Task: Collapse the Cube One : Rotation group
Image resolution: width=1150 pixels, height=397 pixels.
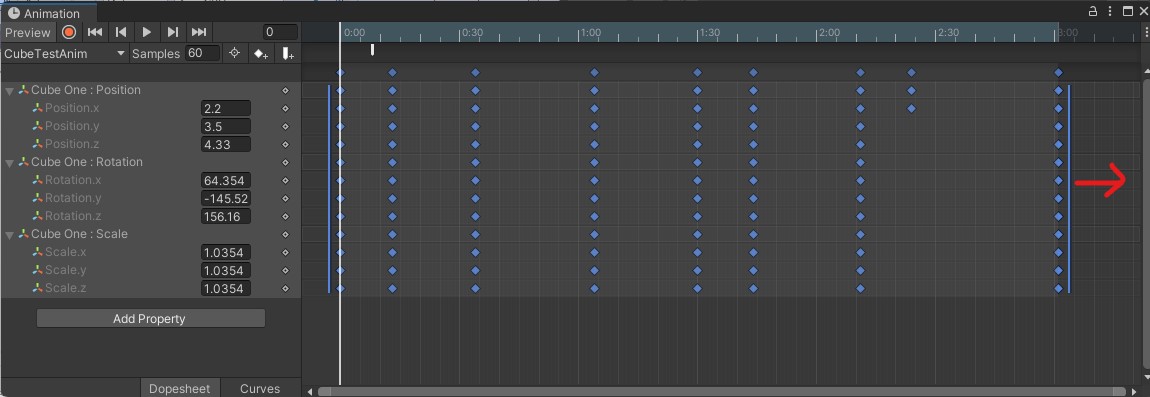Action: point(10,163)
